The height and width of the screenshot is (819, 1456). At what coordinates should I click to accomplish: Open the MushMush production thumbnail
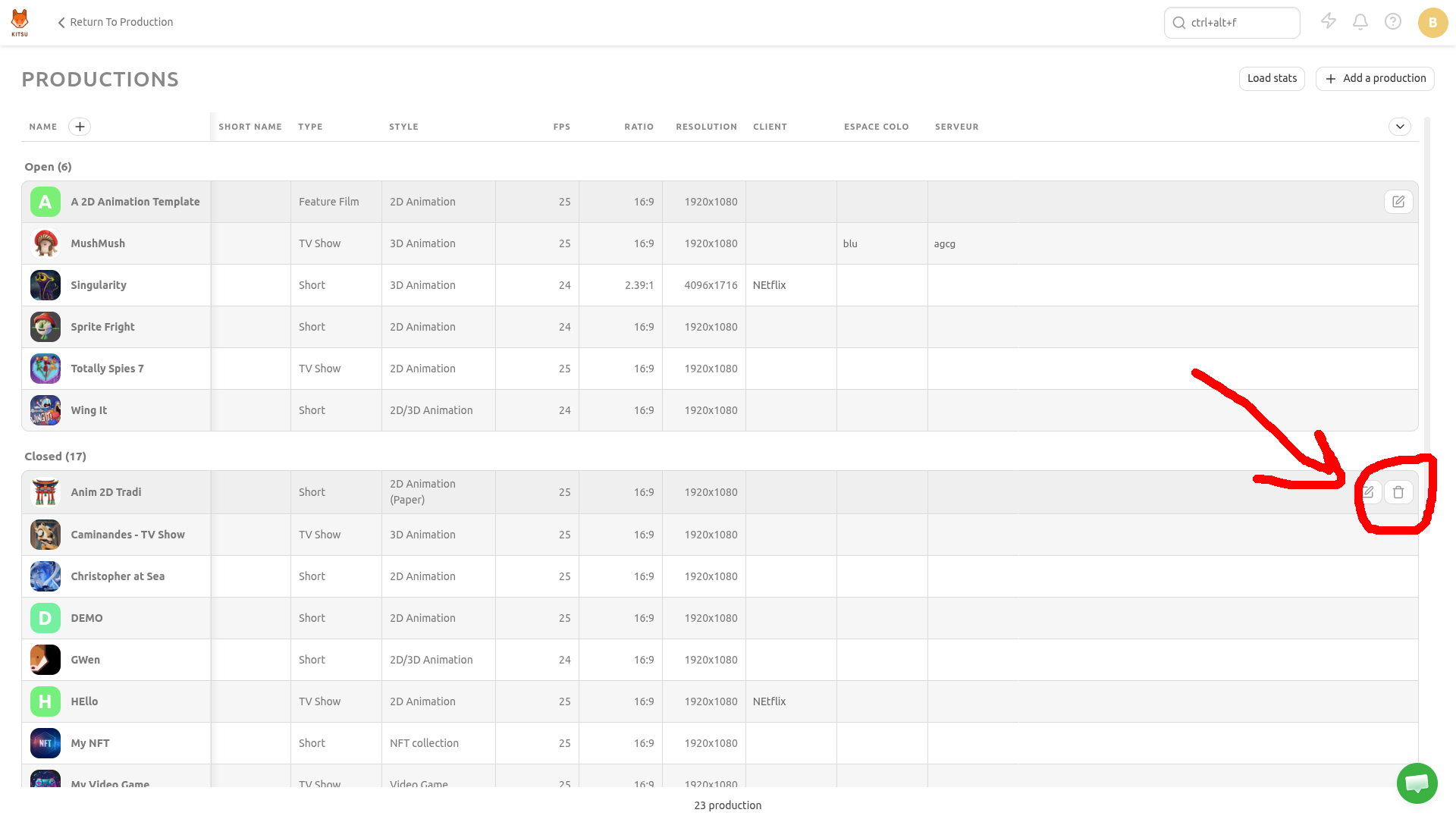tap(45, 243)
